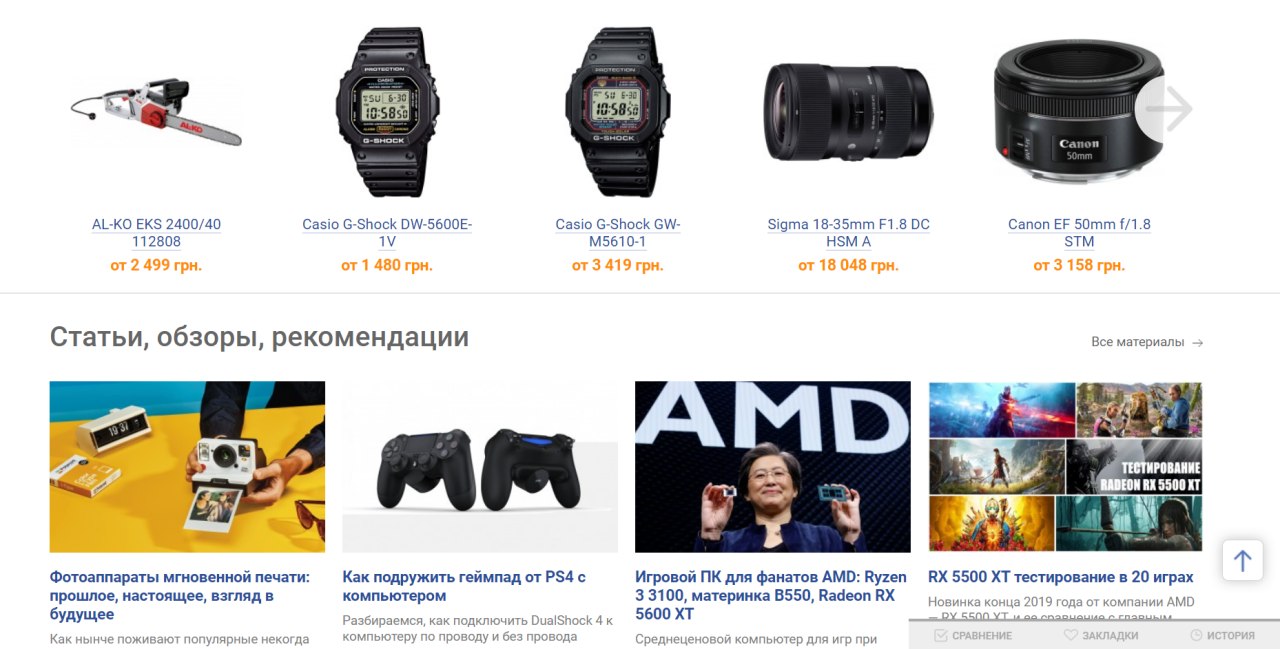Open Sigma 18-35mm F1.8 DC link

point(848,233)
